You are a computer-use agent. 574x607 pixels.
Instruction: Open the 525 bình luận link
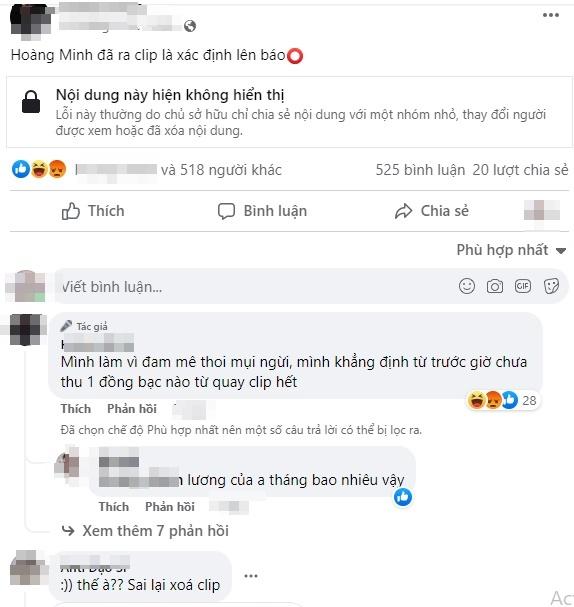[420, 170]
